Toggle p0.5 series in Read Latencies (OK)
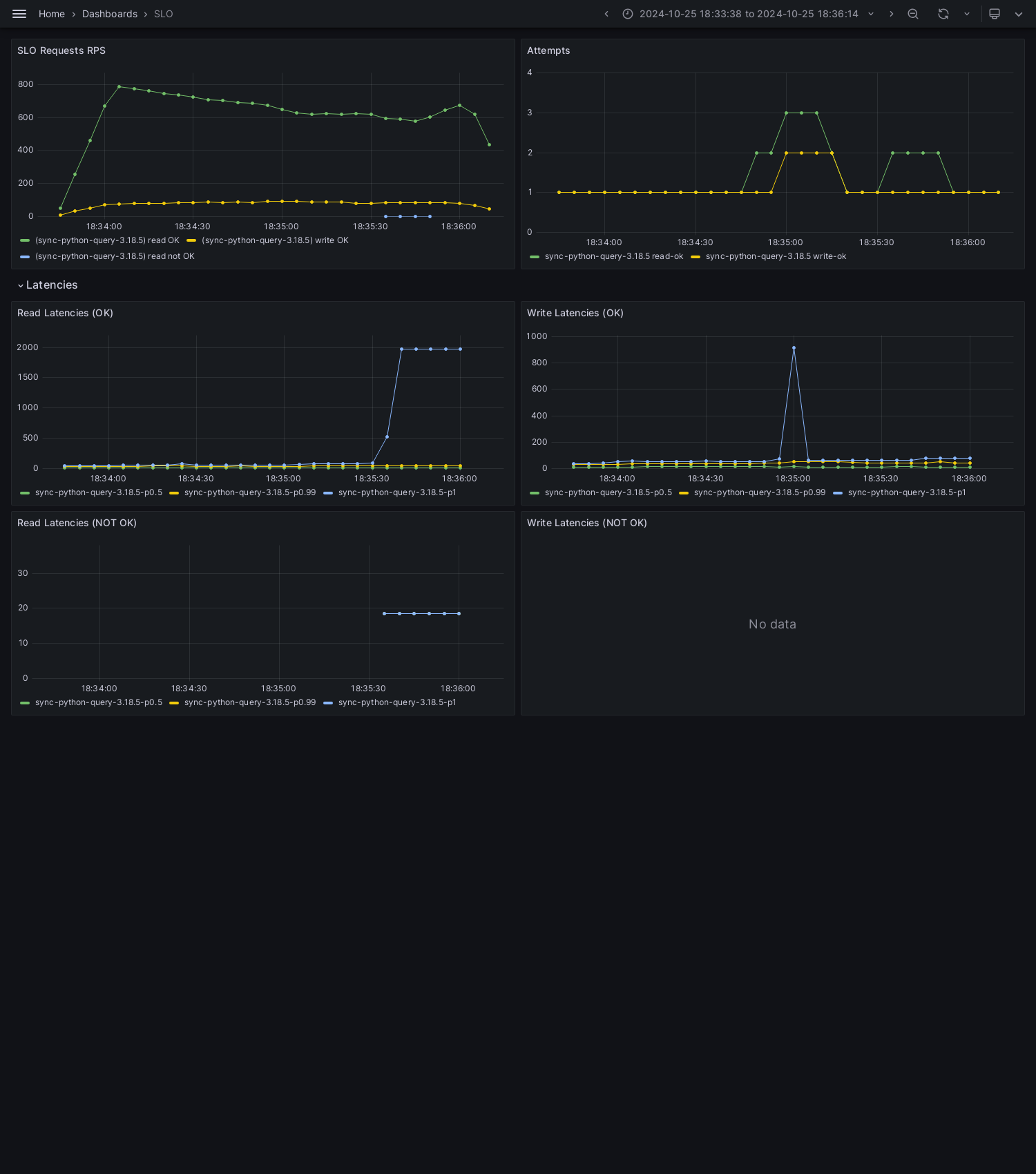Viewport: 1036px width, 1174px height. click(x=99, y=492)
